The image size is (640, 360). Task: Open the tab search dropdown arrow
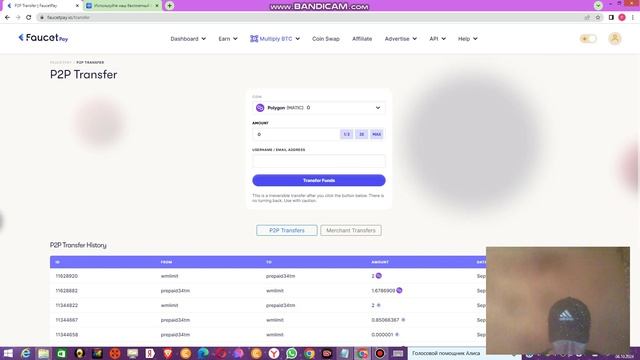pyautogui.click(x=598, y=6)
